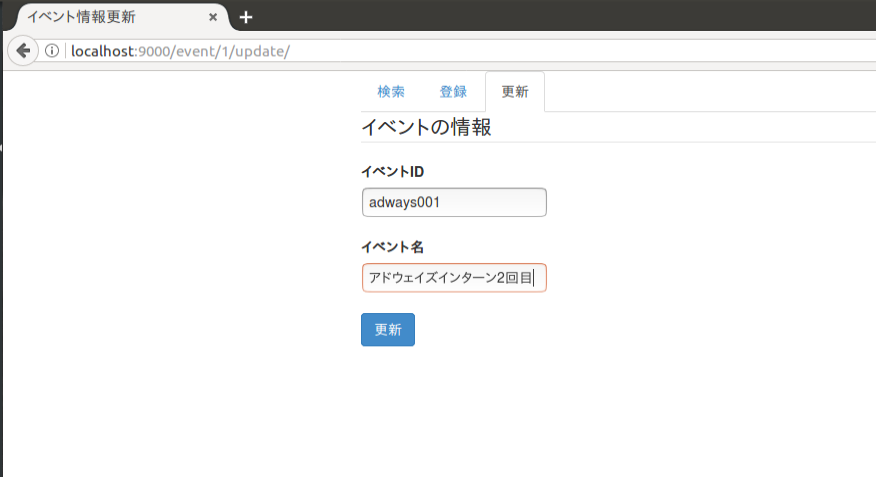Click the イベント名 label

tap(393, 247)
